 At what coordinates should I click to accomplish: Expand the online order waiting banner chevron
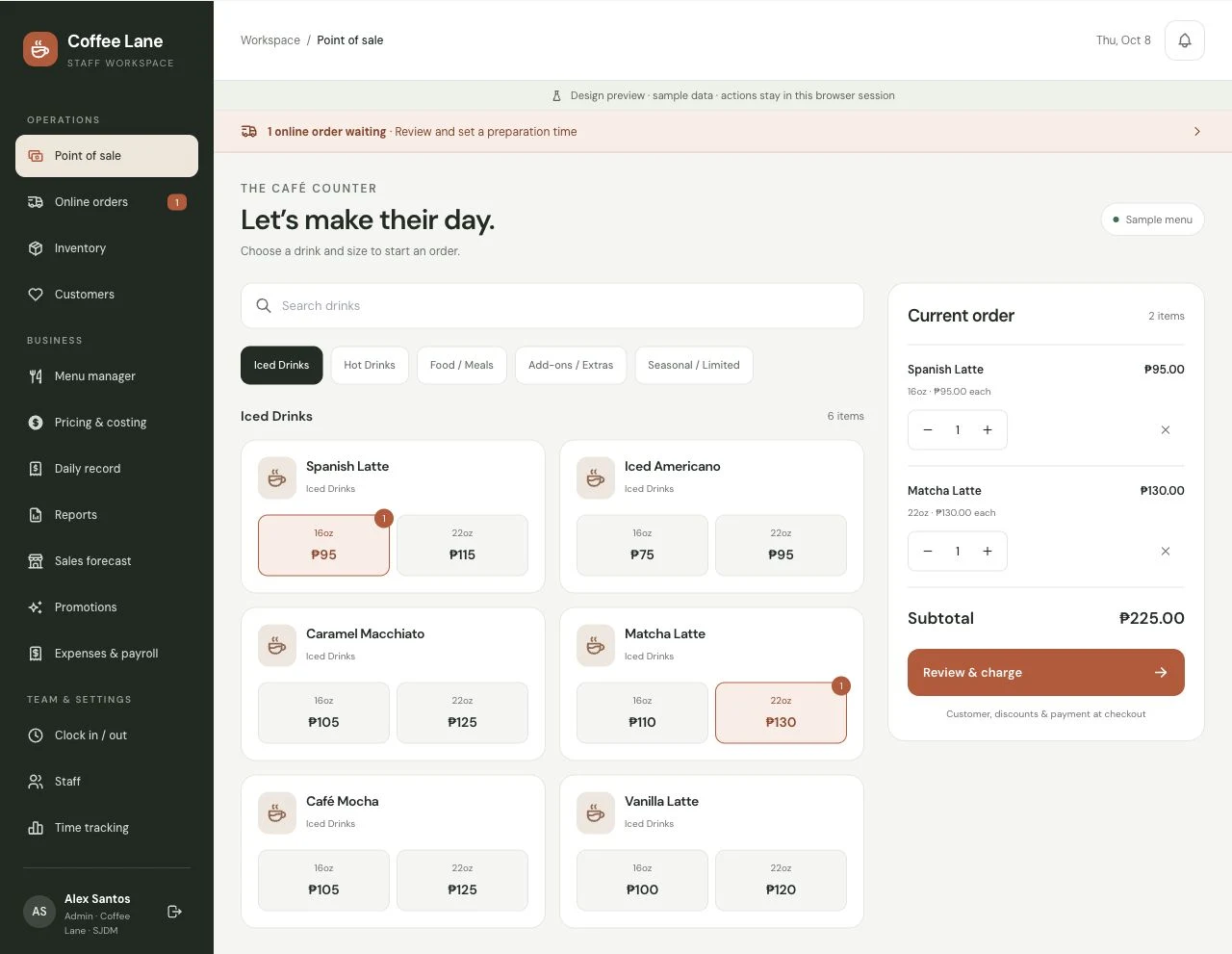[1197, 132]
